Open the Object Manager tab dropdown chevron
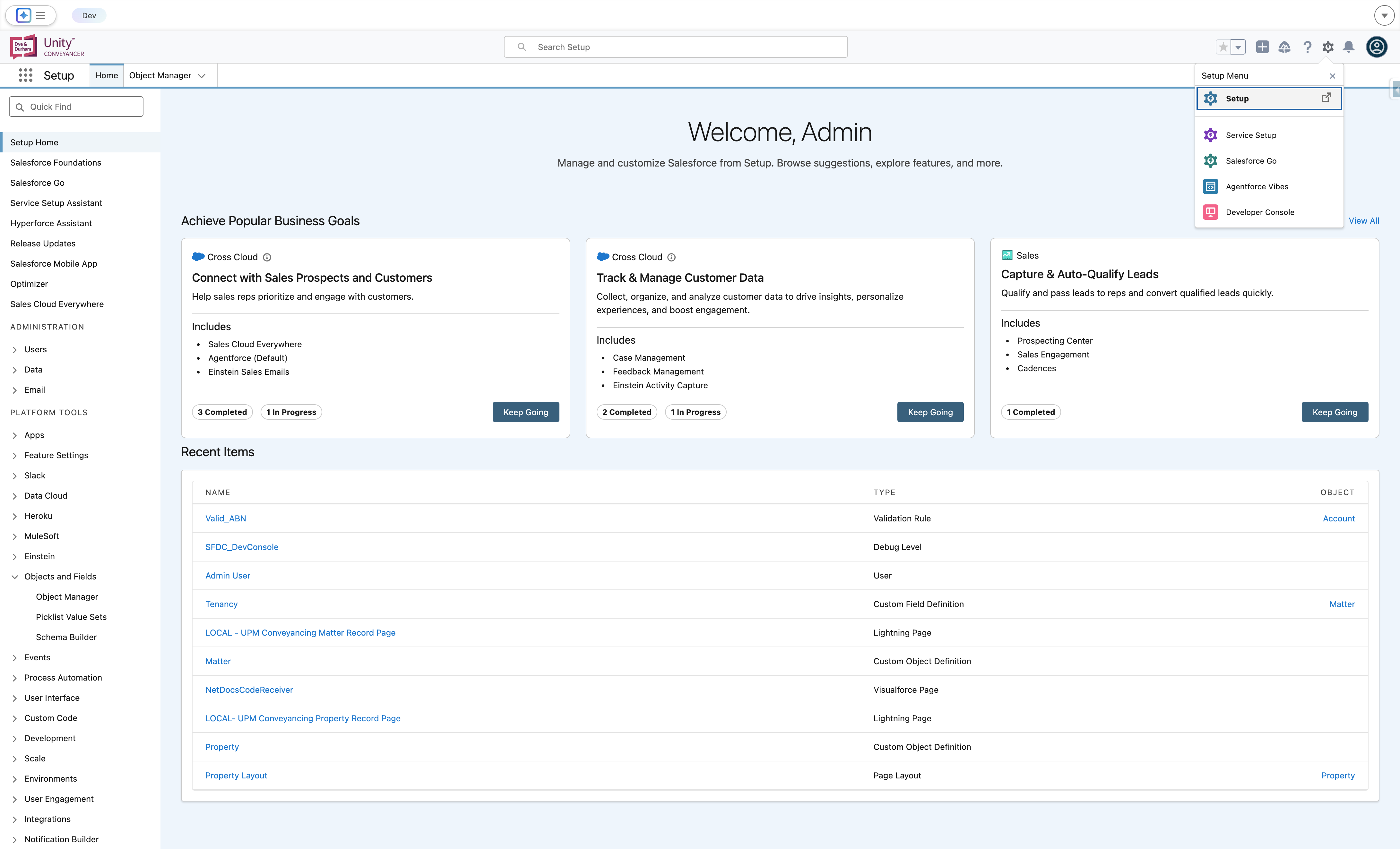Image resolution: width=1400 pixels, height=849 pixels. (x=202, y=76)
